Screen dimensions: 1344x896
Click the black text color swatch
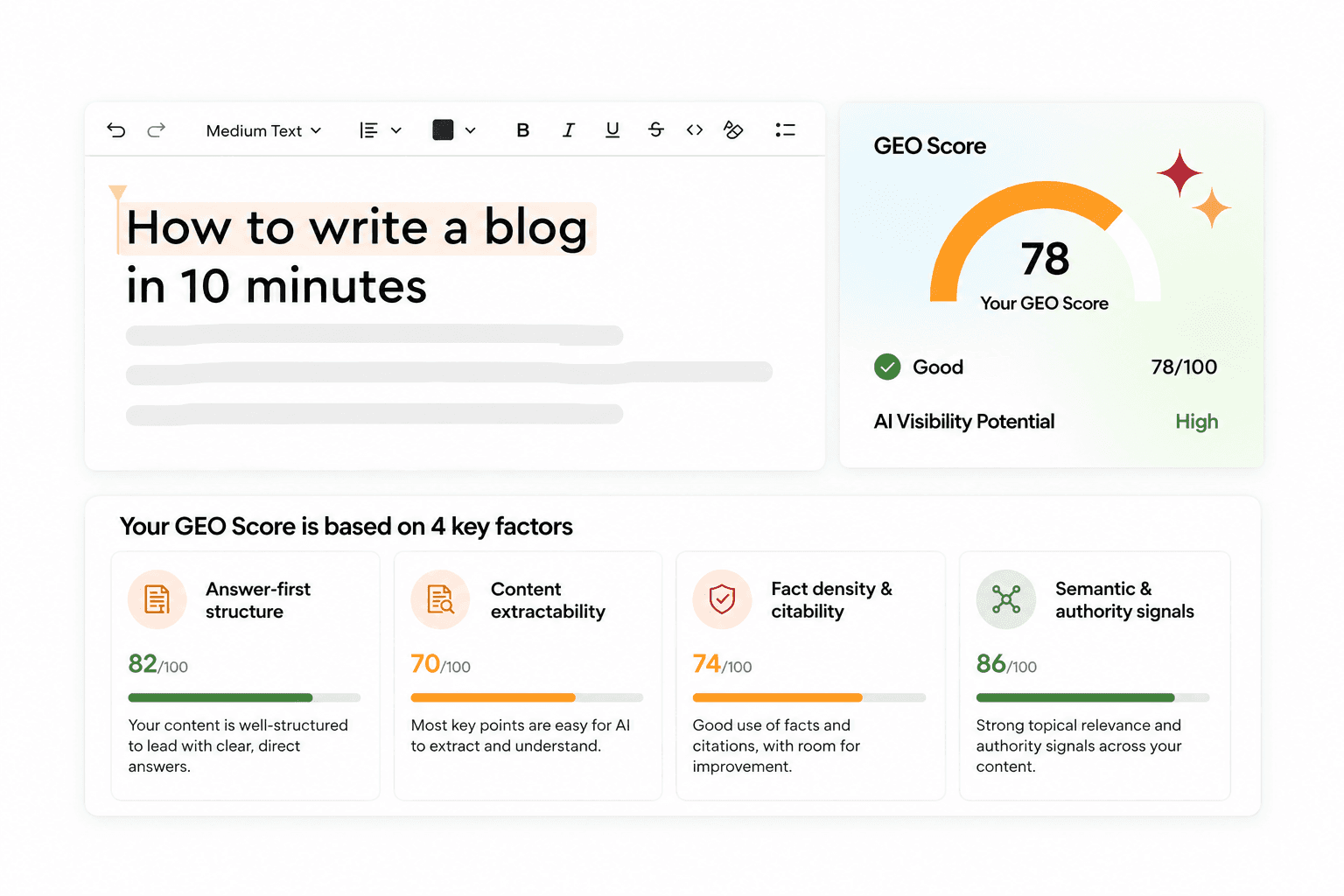[443, 130]
